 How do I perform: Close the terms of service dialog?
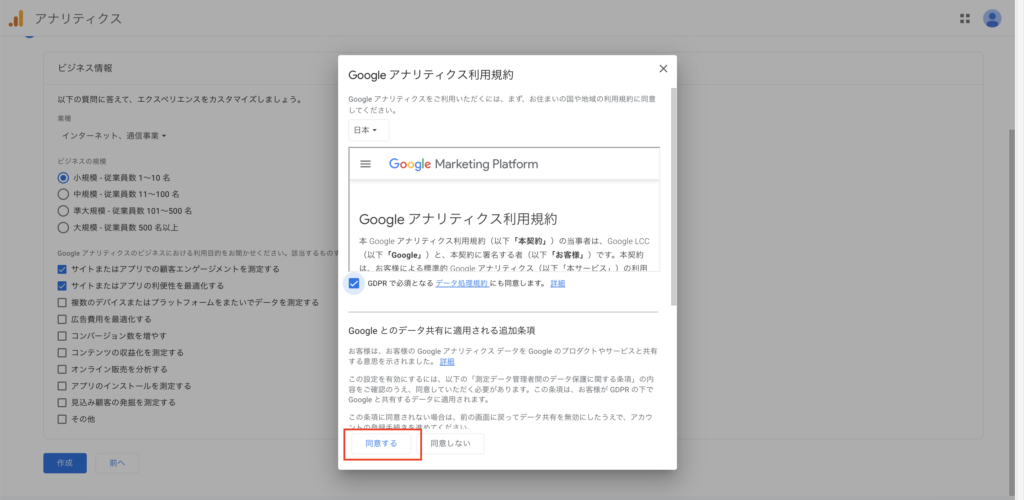(663, 69)
